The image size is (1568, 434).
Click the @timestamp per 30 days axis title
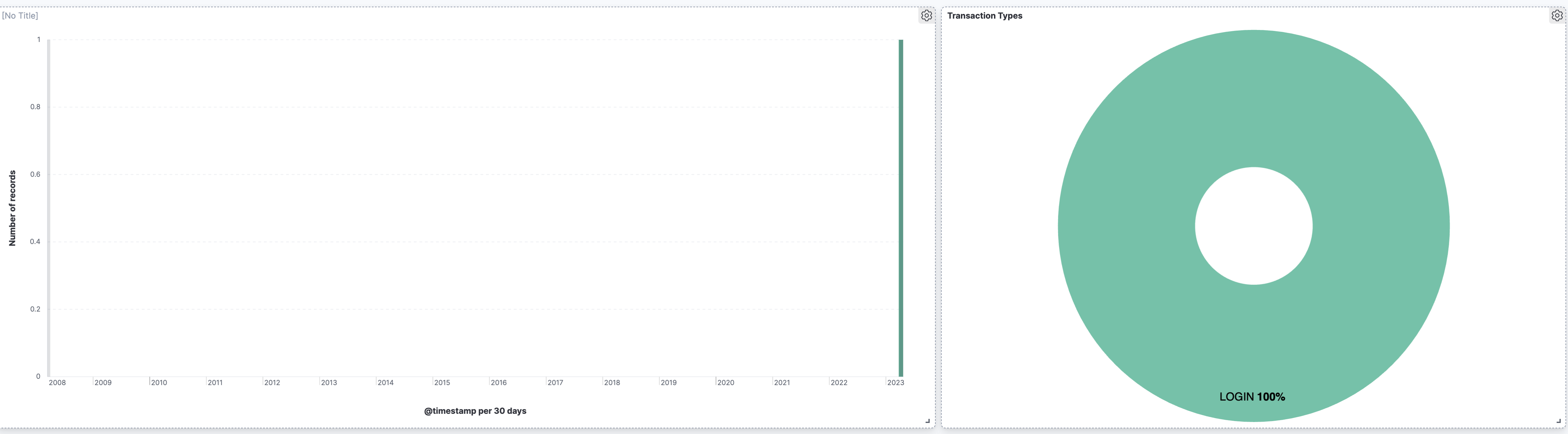click(475, 411)
